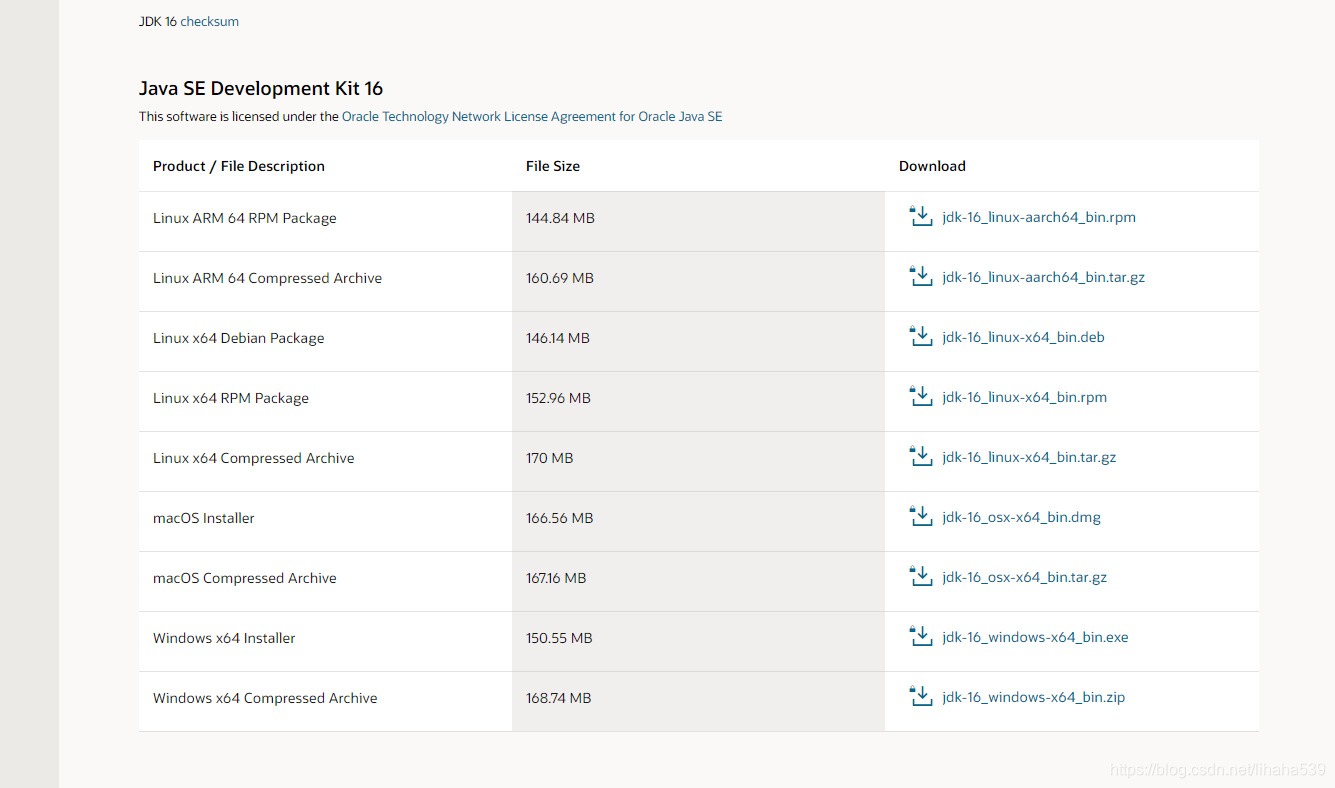Open Oracle Technology Network License Agreement link

pyautogui.click(x=532, y=116)
